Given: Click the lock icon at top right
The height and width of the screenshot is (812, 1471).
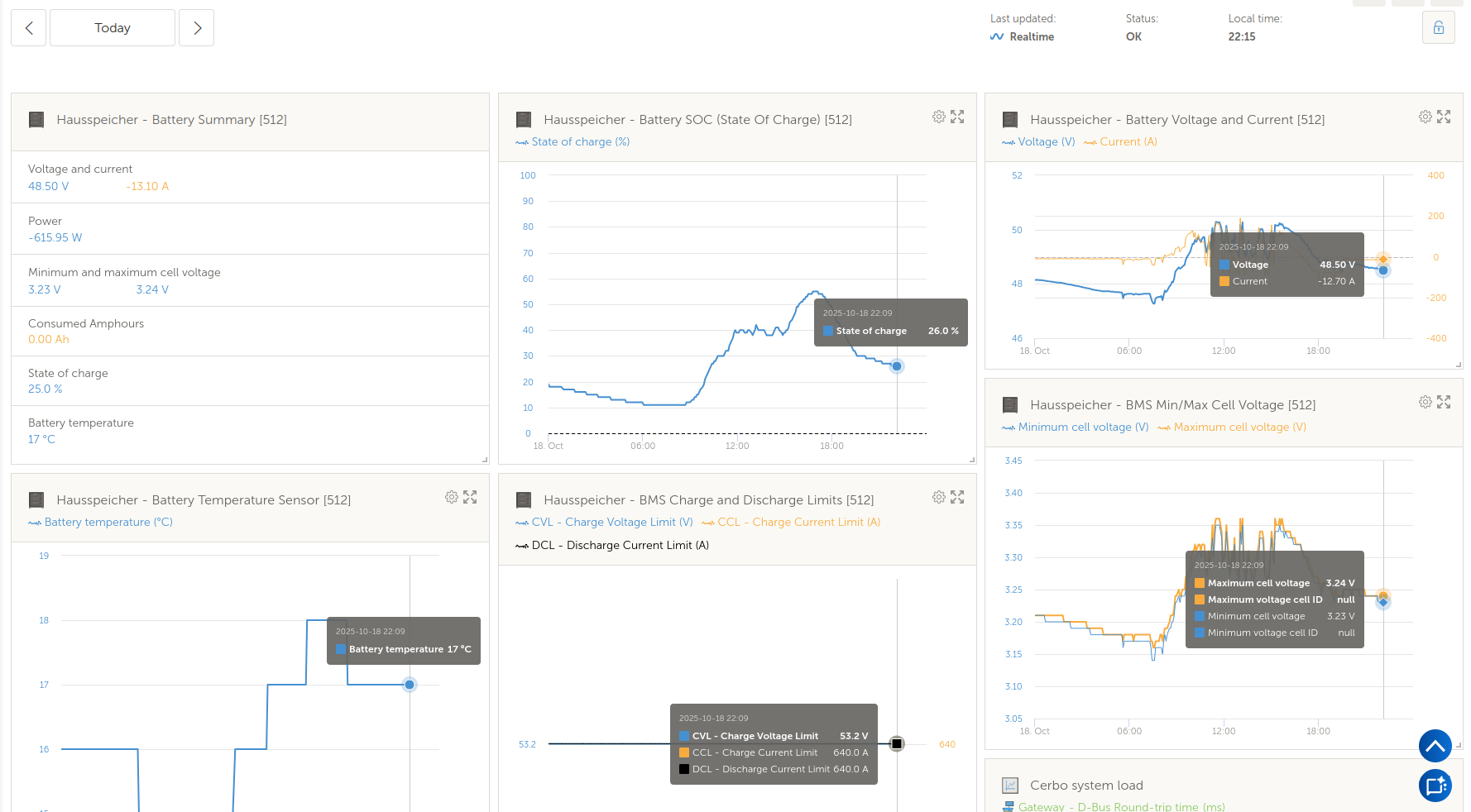Looking at the screenshot, I should 1439,28.
